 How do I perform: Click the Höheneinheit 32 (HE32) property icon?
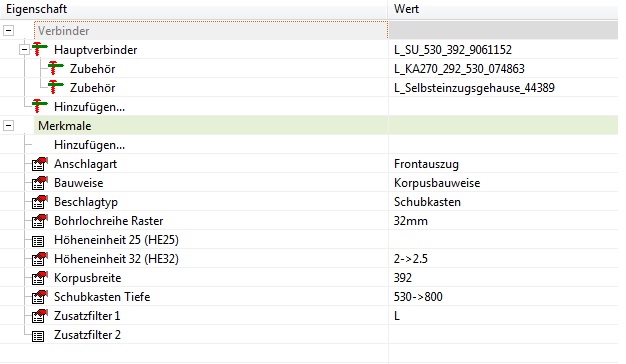40,259
